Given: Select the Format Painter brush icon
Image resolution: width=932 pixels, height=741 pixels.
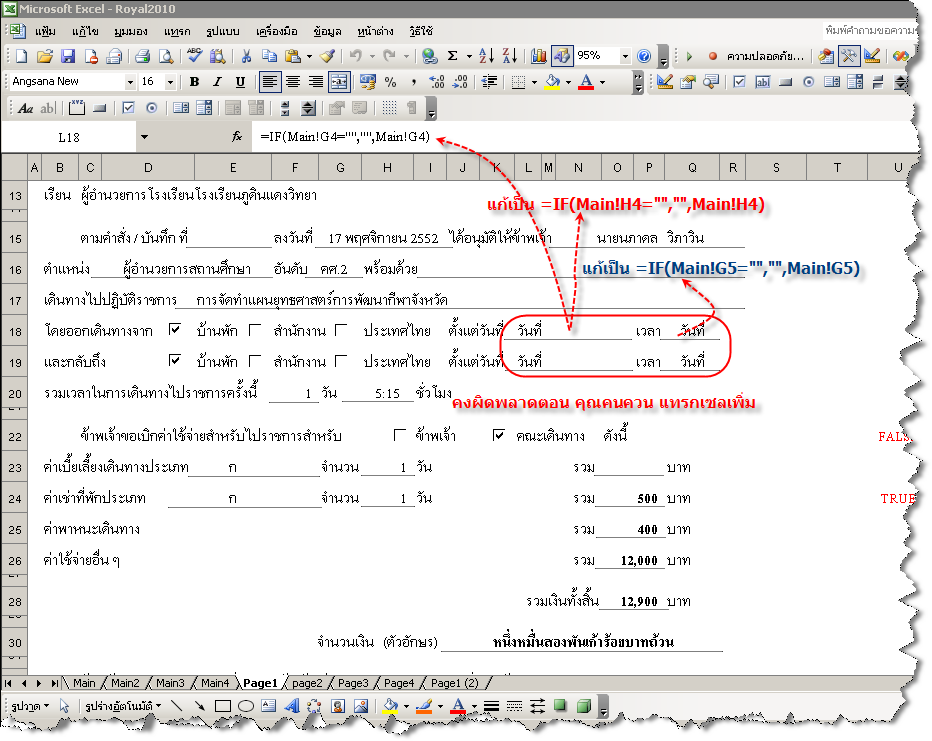Looking at the screenshot, I should tap(327, 57).
